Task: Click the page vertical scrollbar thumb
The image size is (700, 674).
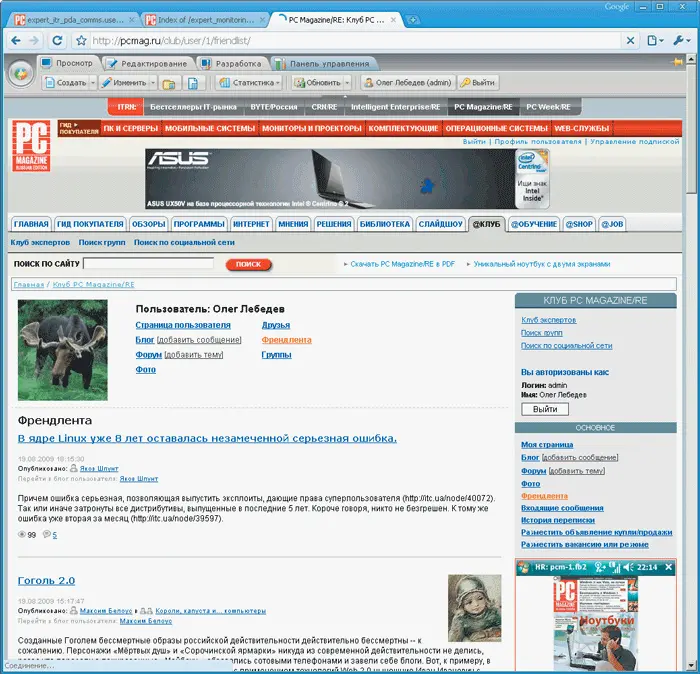Action: tap(692, 128)
